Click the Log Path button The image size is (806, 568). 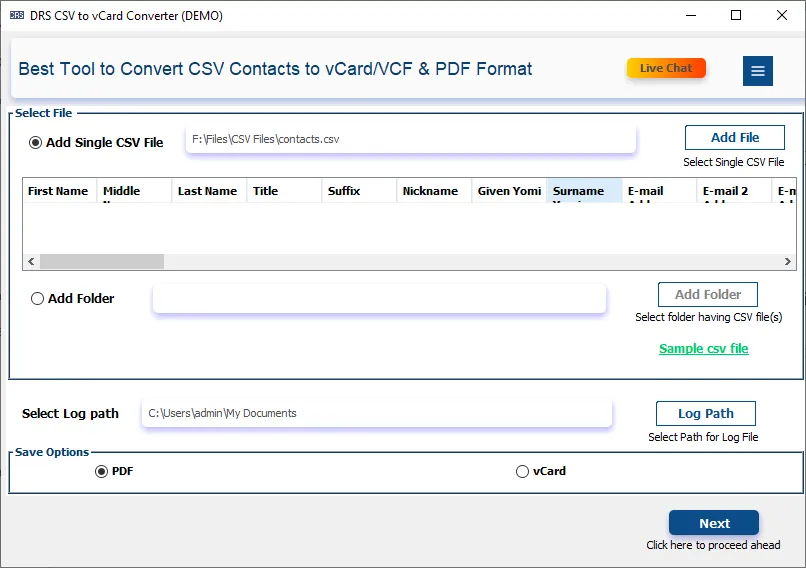(706, 413)
